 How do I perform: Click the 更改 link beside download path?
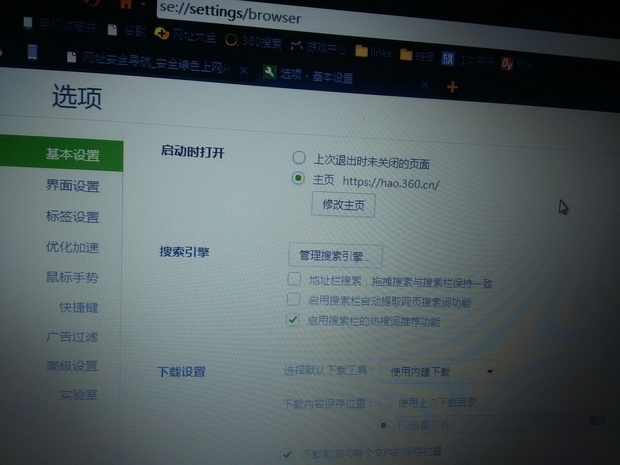[x=597, y=421]
